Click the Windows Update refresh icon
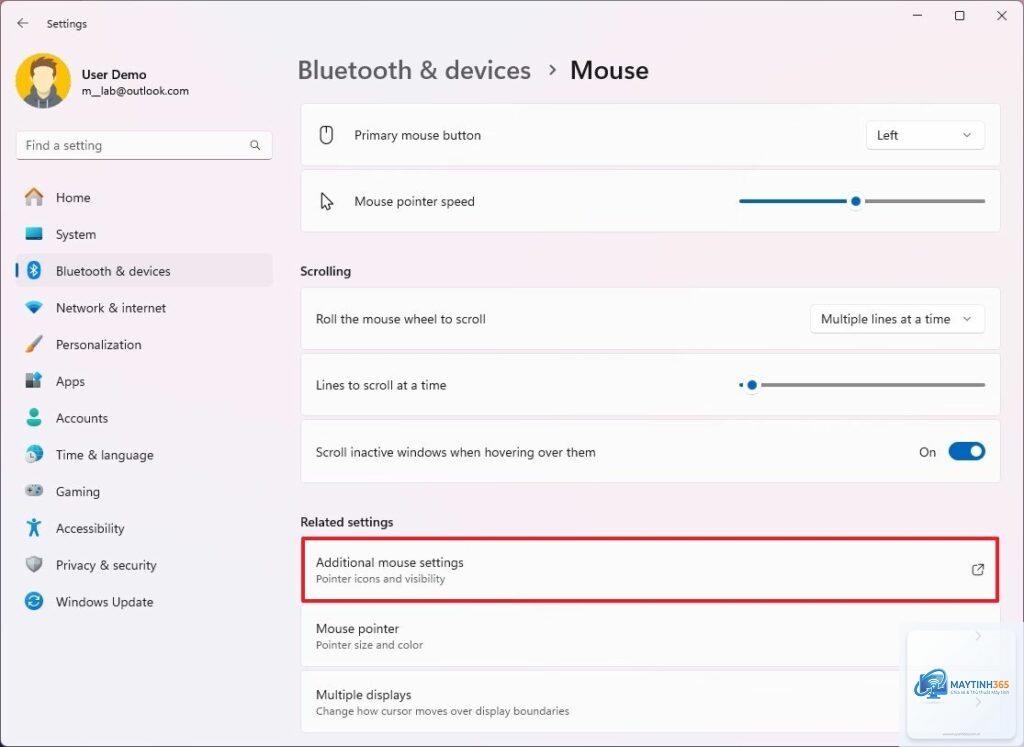This screenshot has height=747, width=1024. (x=34, y=601)
